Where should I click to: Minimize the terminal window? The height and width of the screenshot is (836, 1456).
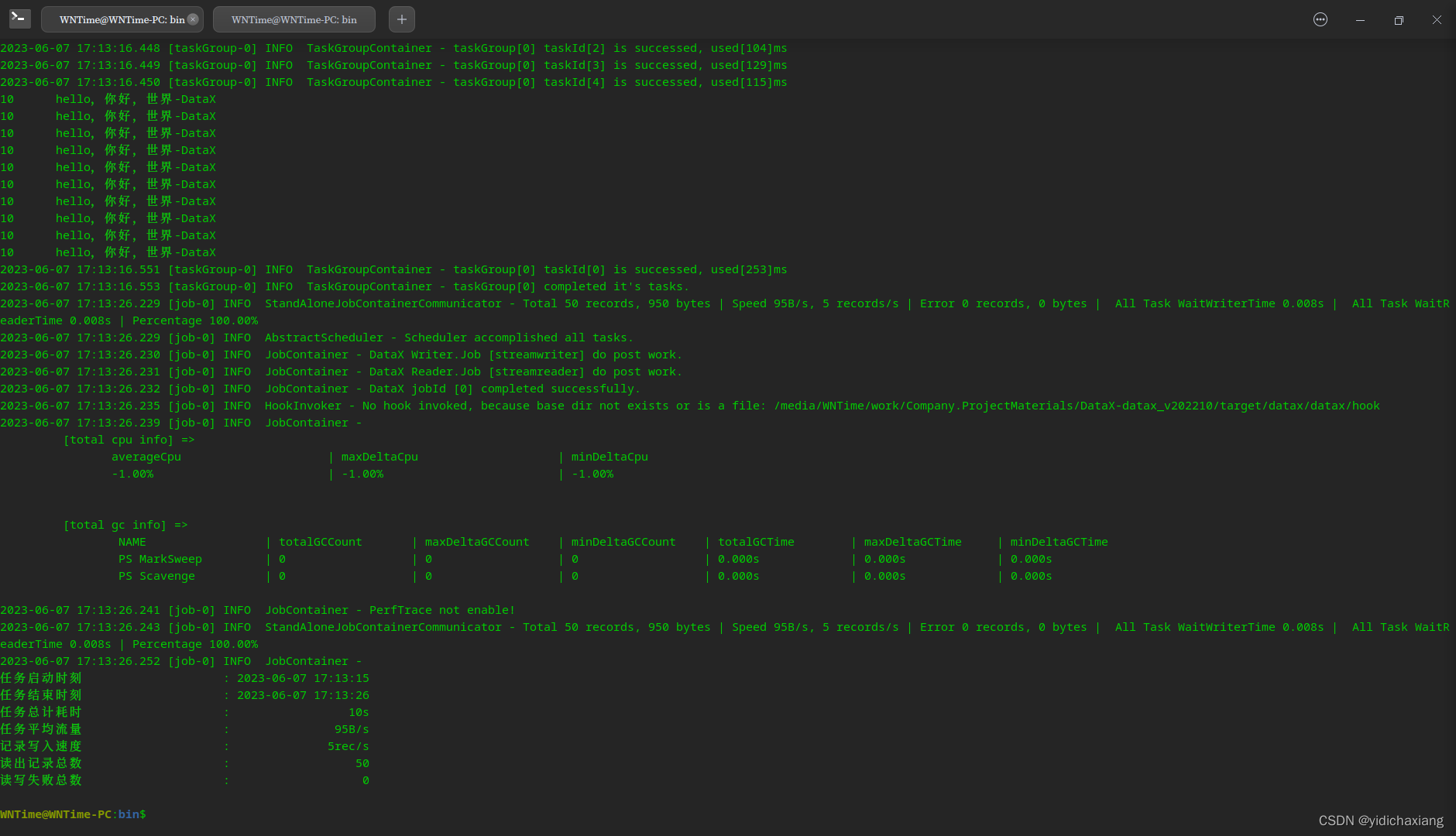pyautogui.click(x=1360, y=19)
